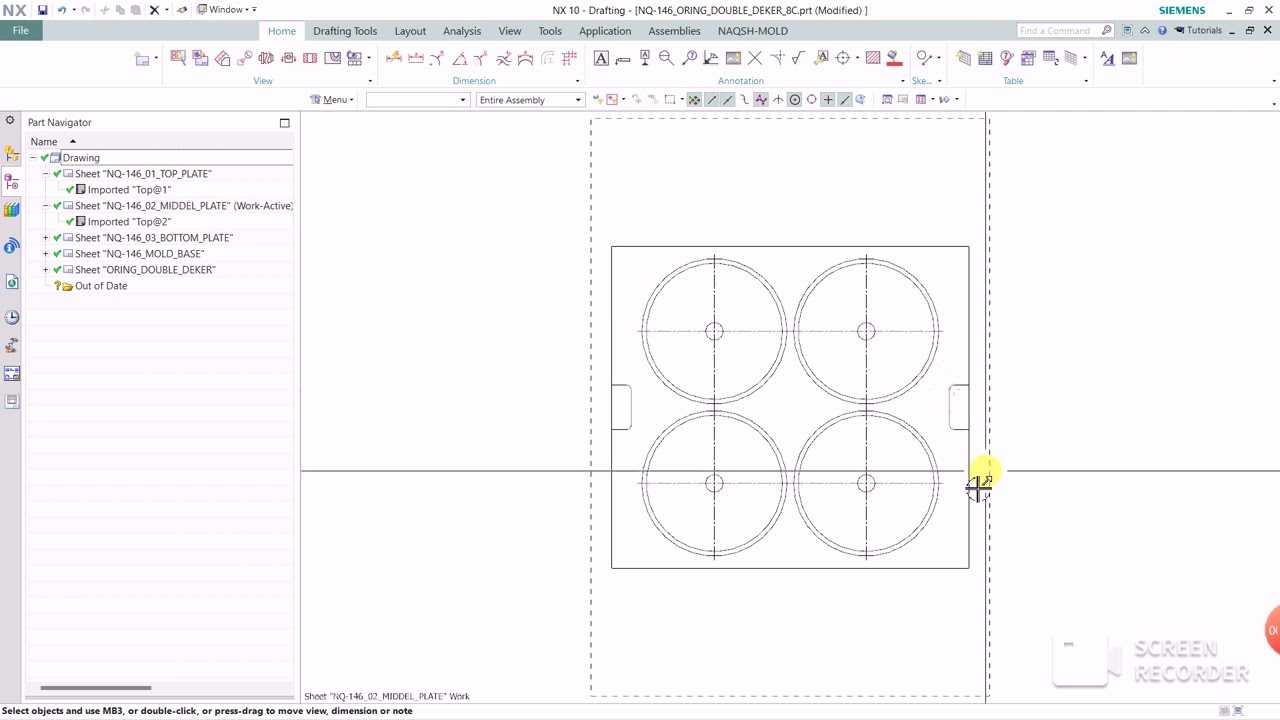Select the Note annotation tool
The width and height of the screenshot is (1280, 720).
601,58
